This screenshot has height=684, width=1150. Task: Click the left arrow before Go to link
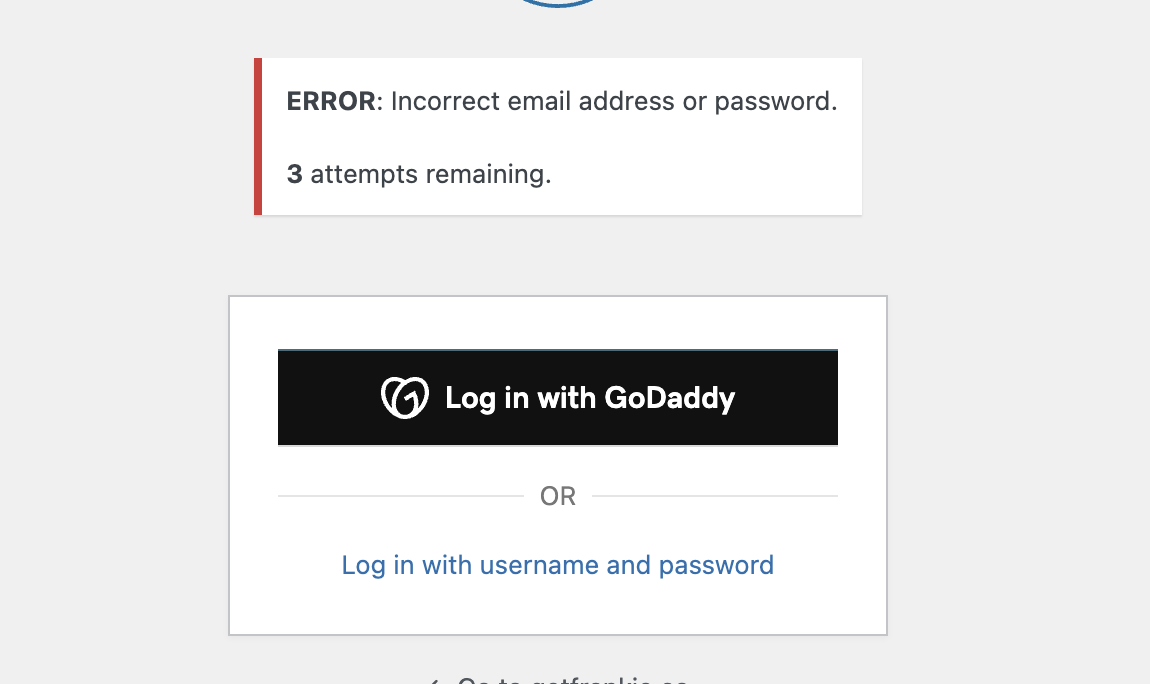click(434, 681)
